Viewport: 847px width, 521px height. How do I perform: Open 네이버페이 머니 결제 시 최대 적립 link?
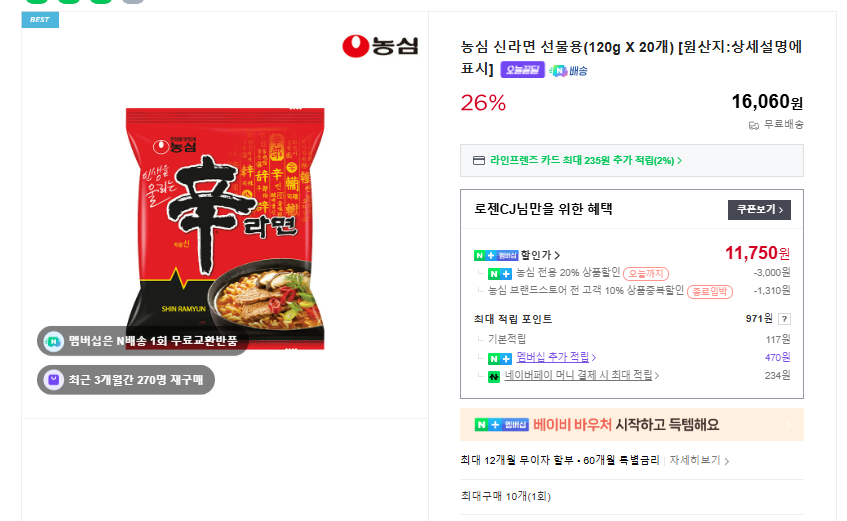click(x=582, y=376)
